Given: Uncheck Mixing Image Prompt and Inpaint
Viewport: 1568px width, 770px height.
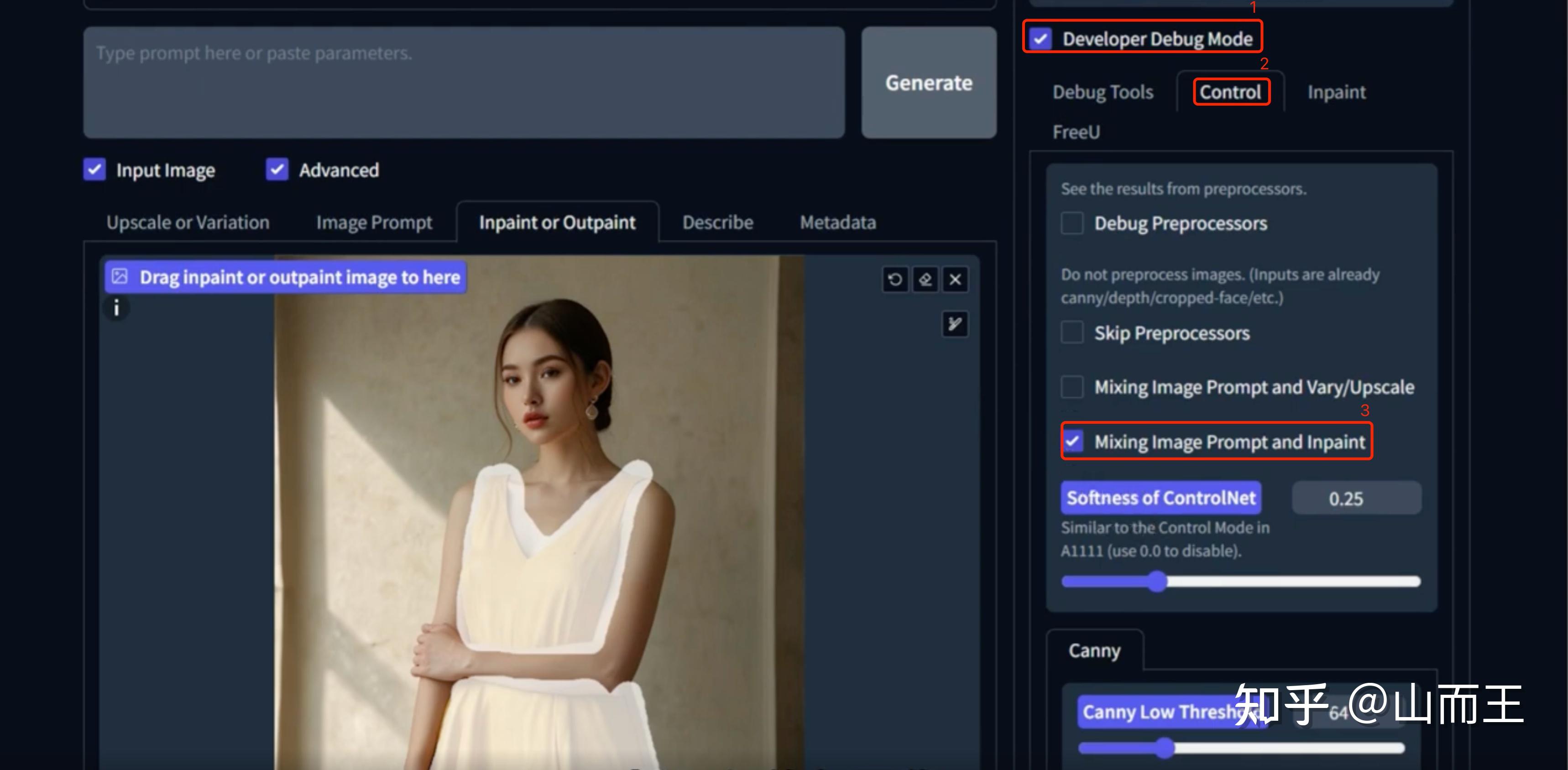Looking at the screenshot, I should 1073,441.
